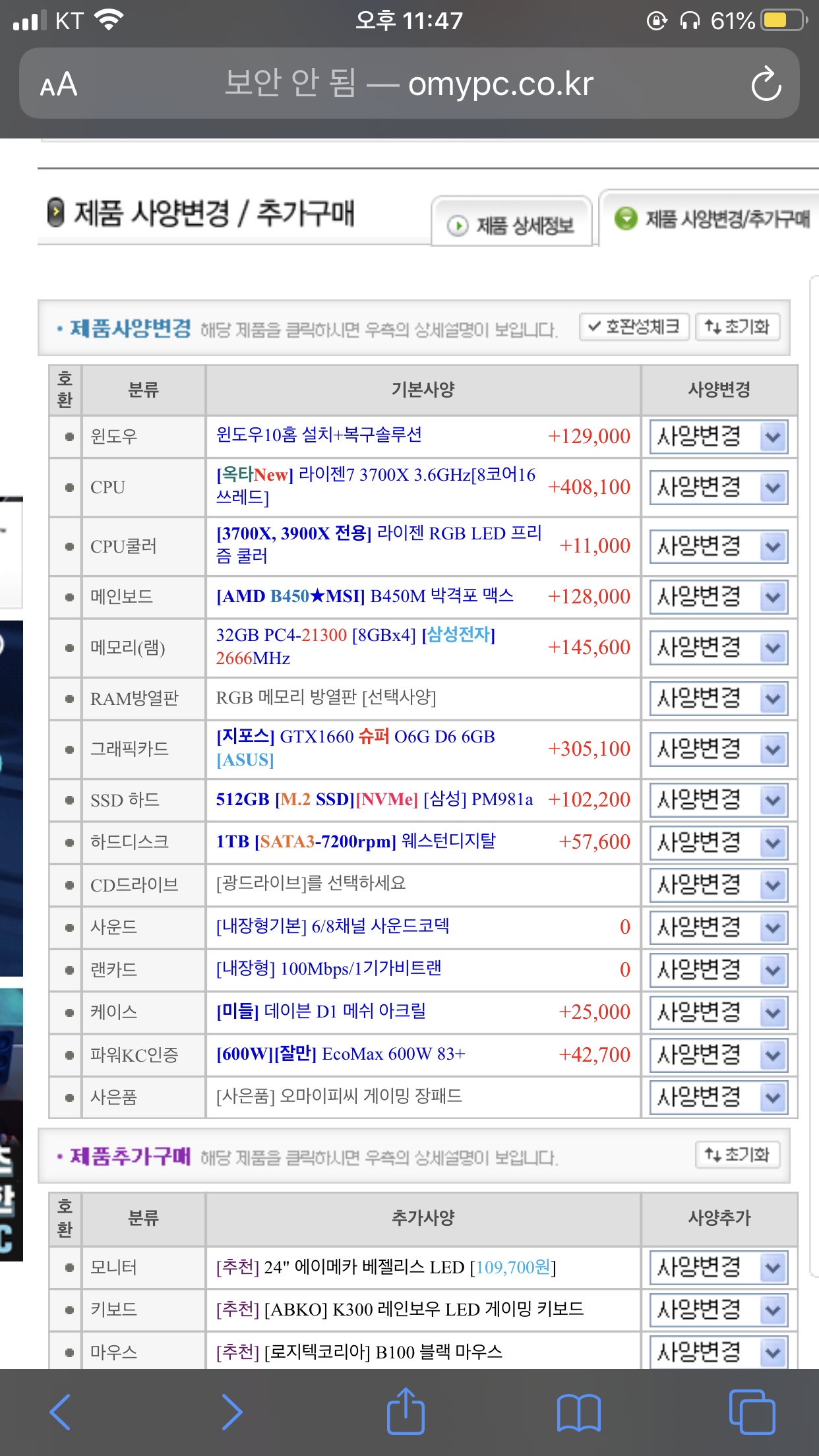Click [광드라이브]를 선택하세요 text
Screen dimensions: 819x1456
click(x=311, y=884)
